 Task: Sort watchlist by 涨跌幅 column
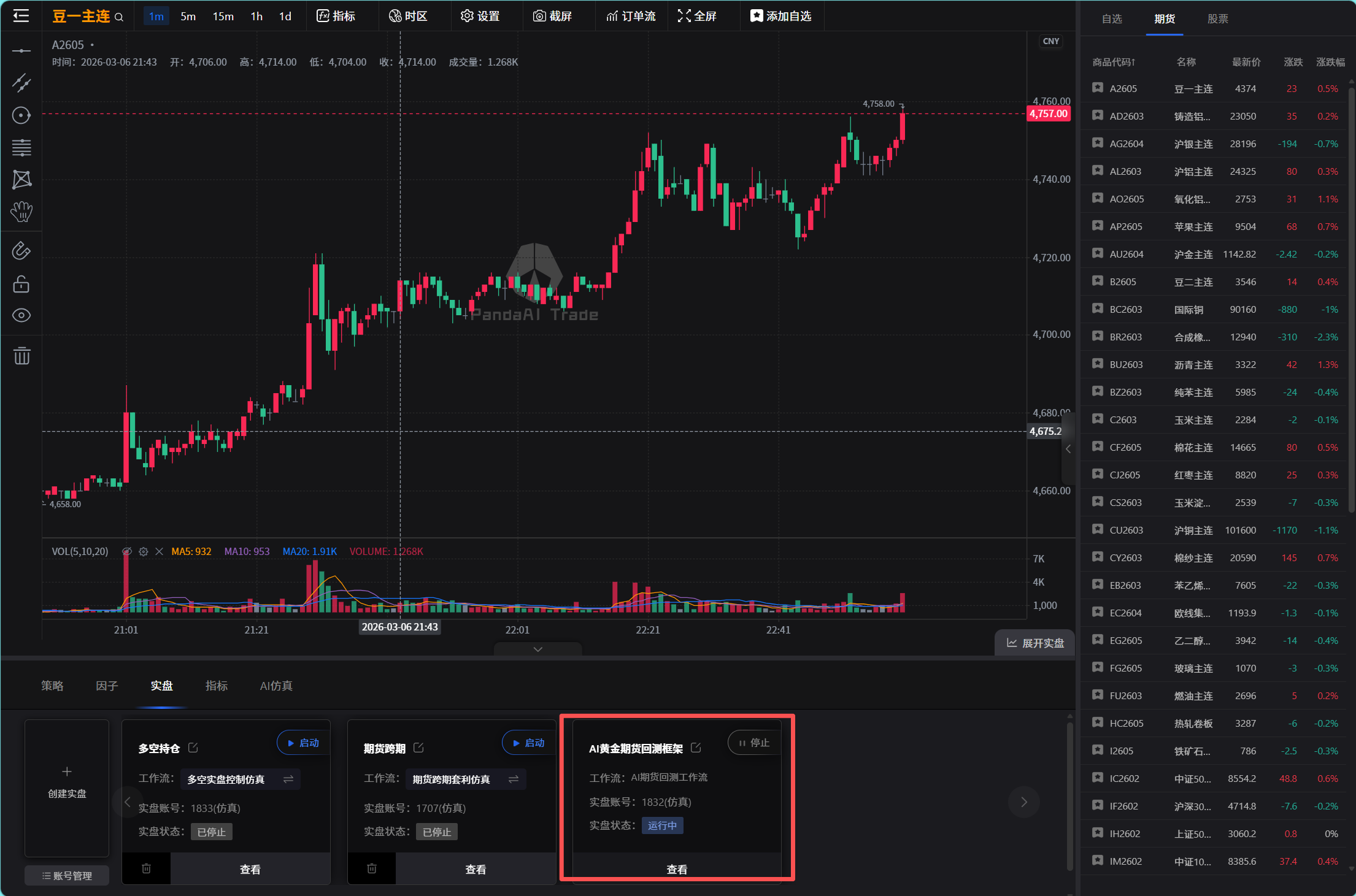click(x=1330, y=62)
